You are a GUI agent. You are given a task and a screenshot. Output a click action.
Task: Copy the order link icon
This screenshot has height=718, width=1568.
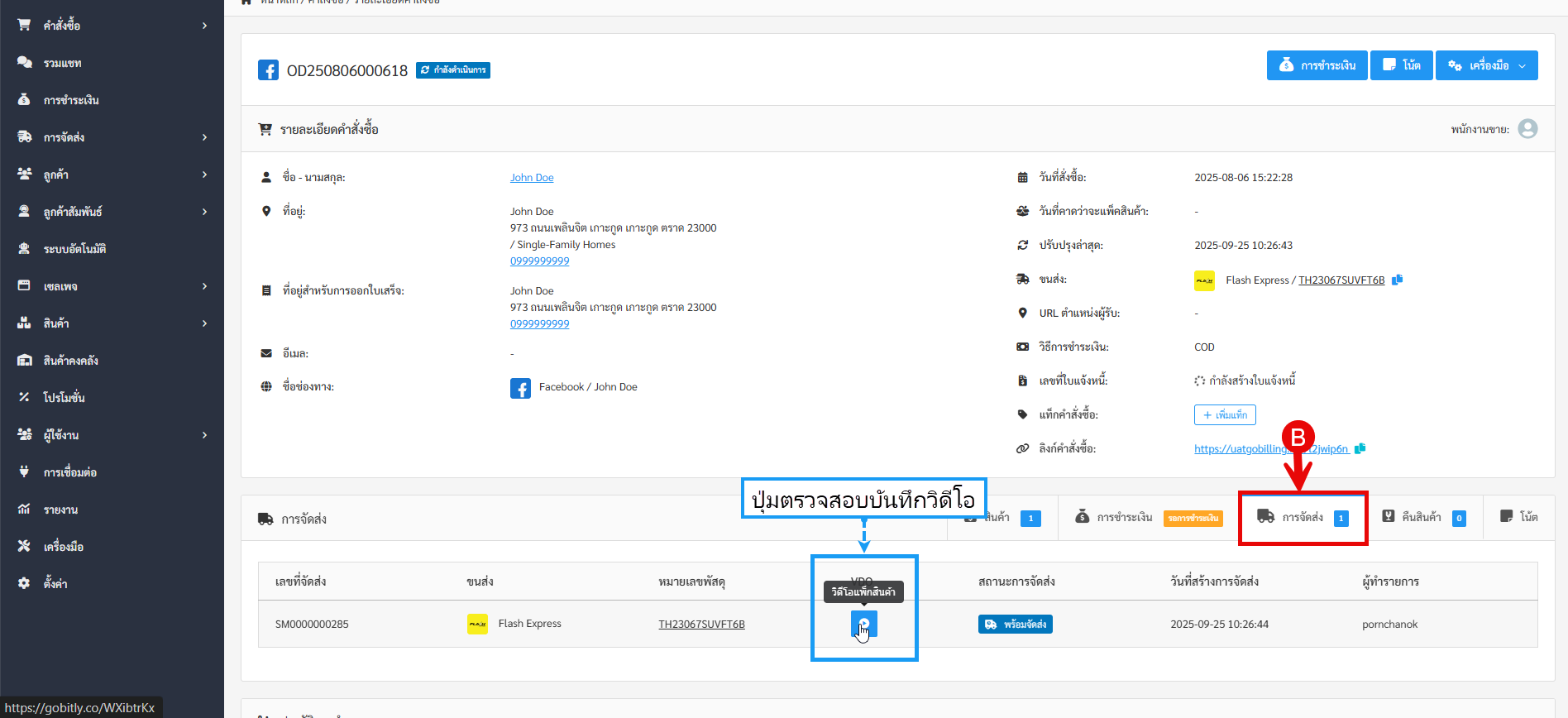(x=1360, y=448)
